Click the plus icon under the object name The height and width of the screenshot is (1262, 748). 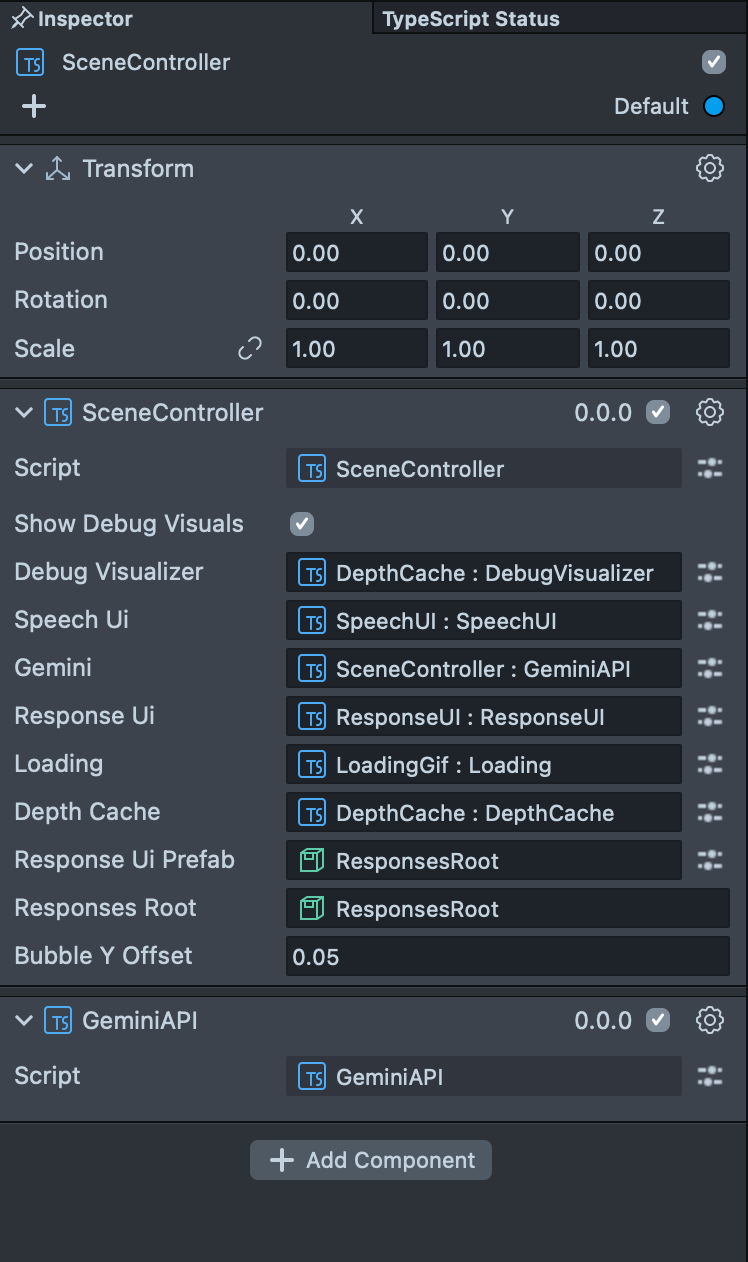34,106
